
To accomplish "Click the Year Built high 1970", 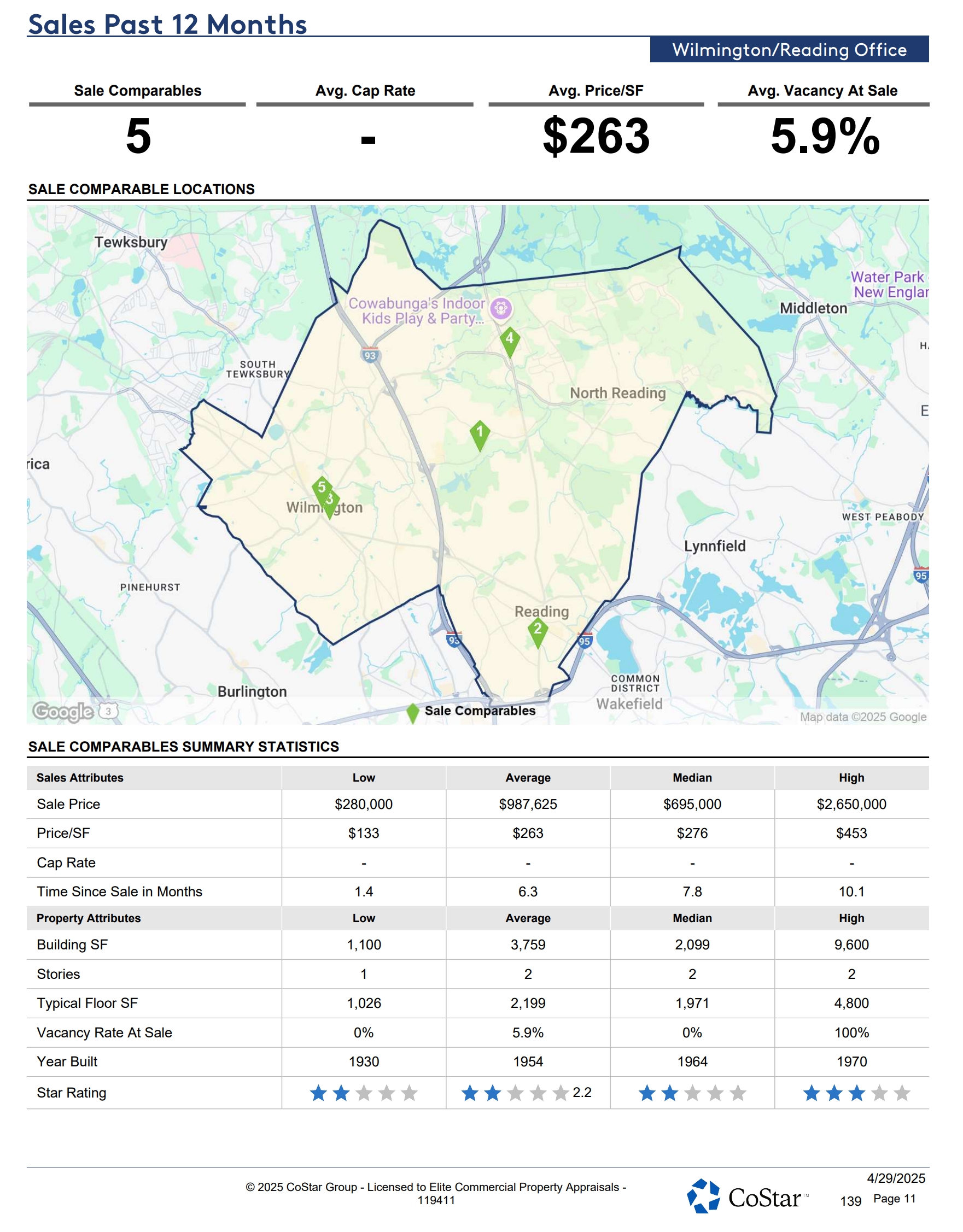I will tap(851, 1062).
